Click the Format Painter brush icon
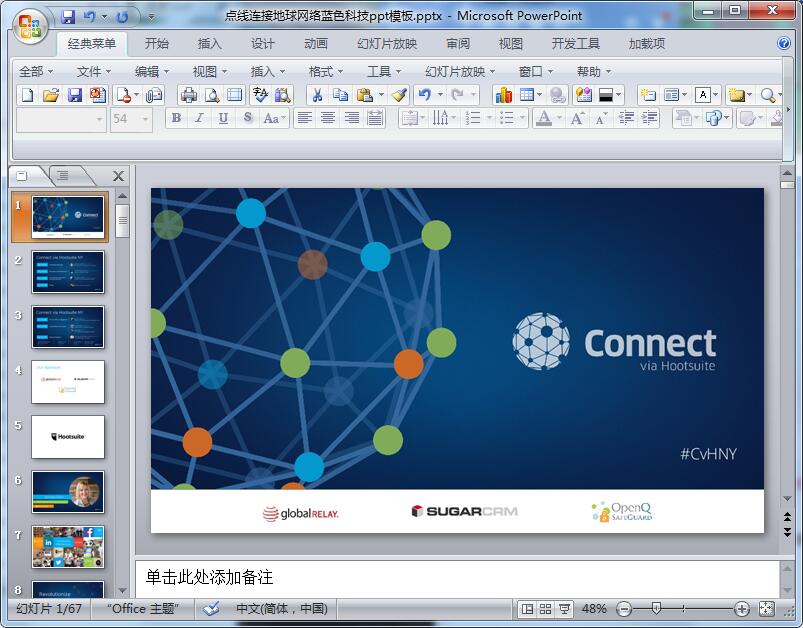Image resolution: width=803 pixels, height=628 pixels. (x=399, y=95)
